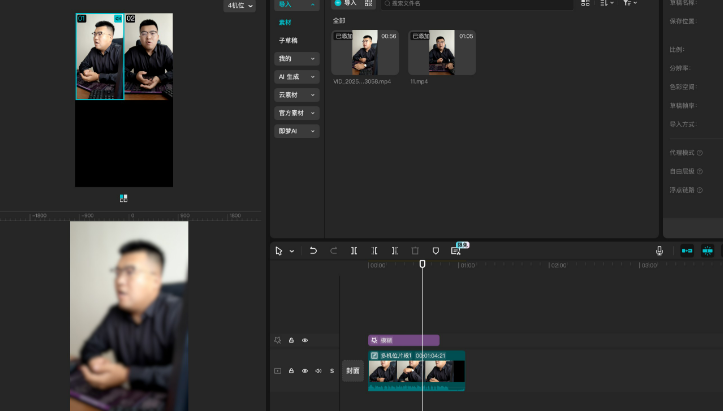Delete the selected timeline clip
This screenshot has height=411, width=723.
point(415,250)
